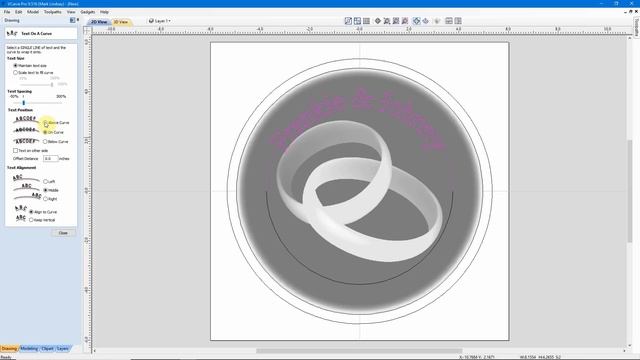Open the Toolpaths side tab on right edge
640x360 pixels.
(636, 27)
